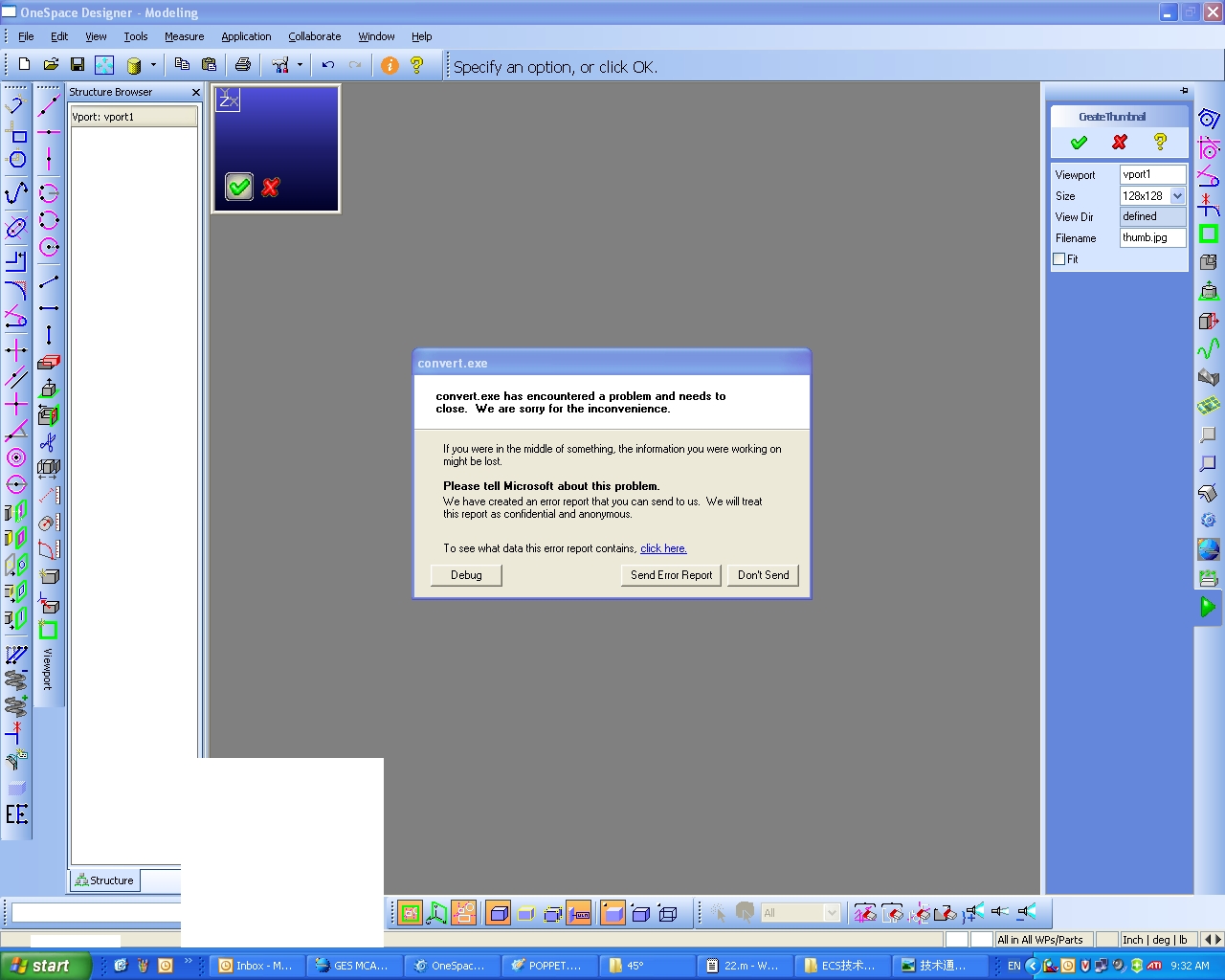The width and height of the screenshot is (1225, 980).
Task: Switch to the Structure tab
Action: 104,880
